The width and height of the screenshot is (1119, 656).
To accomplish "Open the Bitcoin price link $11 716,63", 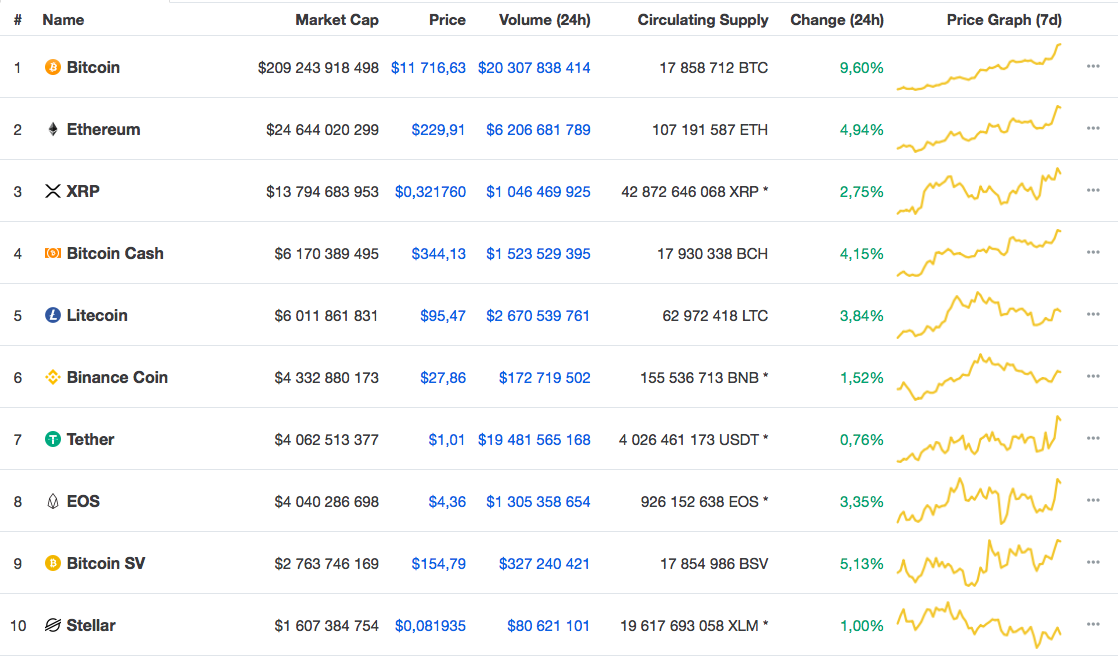I will tap(428, 68).
